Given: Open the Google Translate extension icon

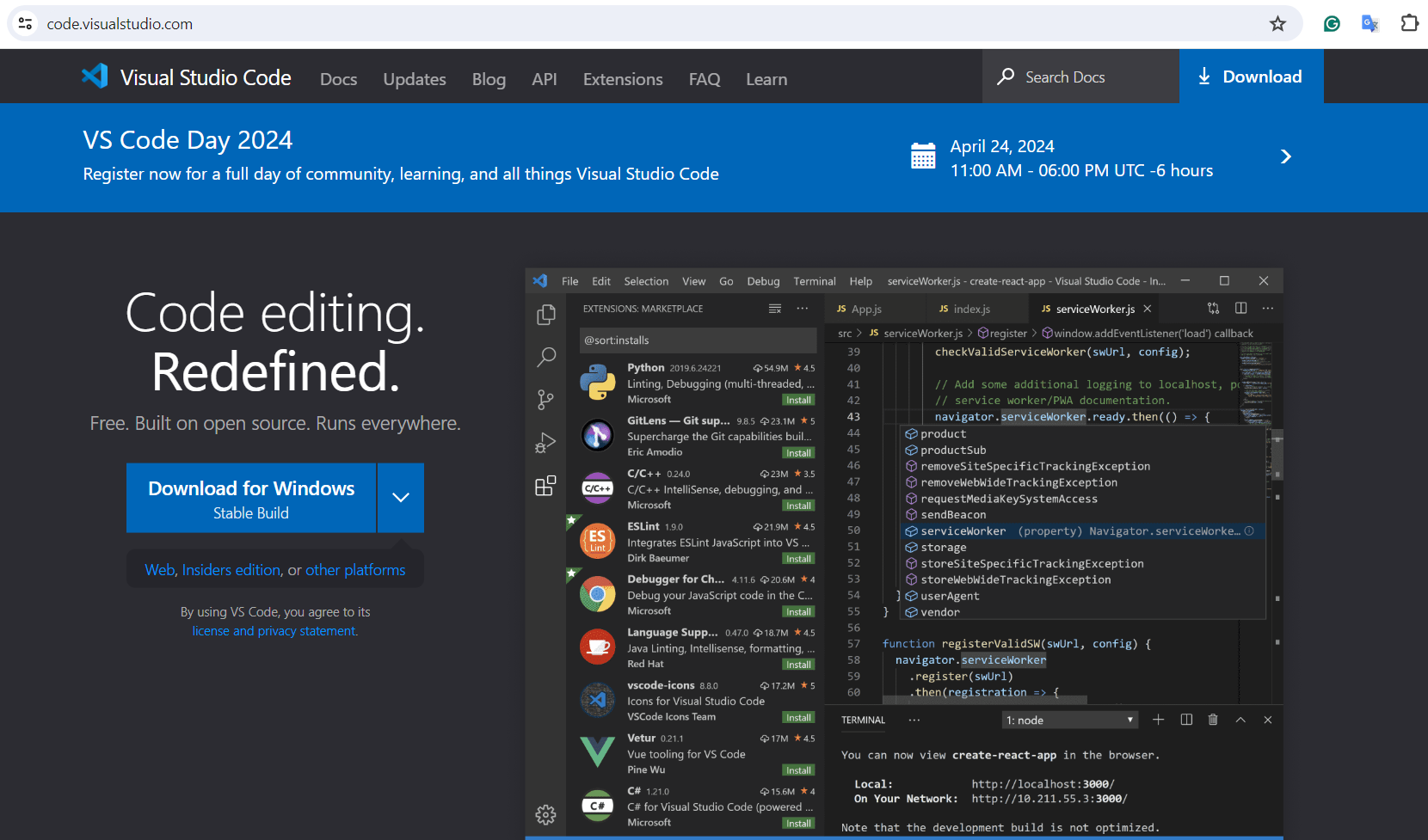Looking at the screenshot, I should pos(1370,24).
